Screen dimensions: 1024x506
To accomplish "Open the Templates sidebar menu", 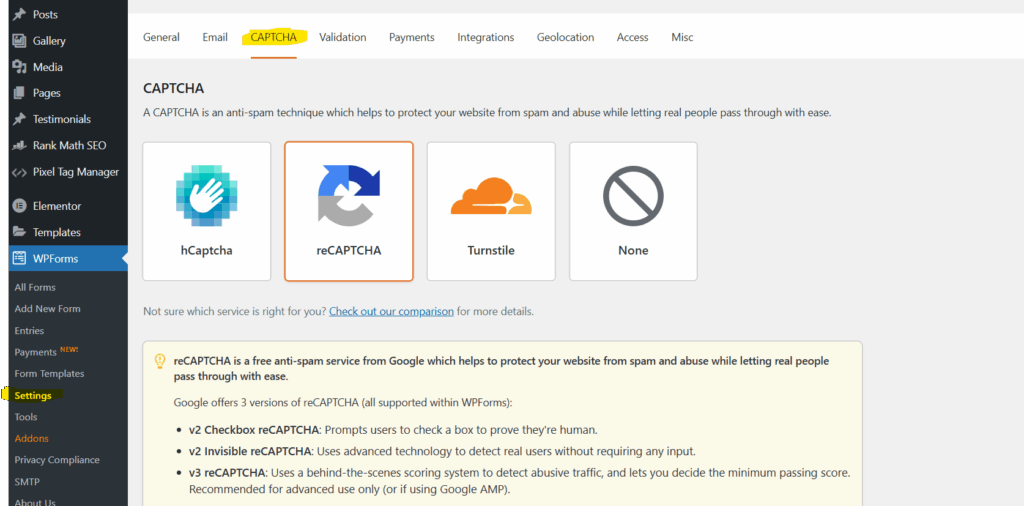I will click(x=56, y=232).
